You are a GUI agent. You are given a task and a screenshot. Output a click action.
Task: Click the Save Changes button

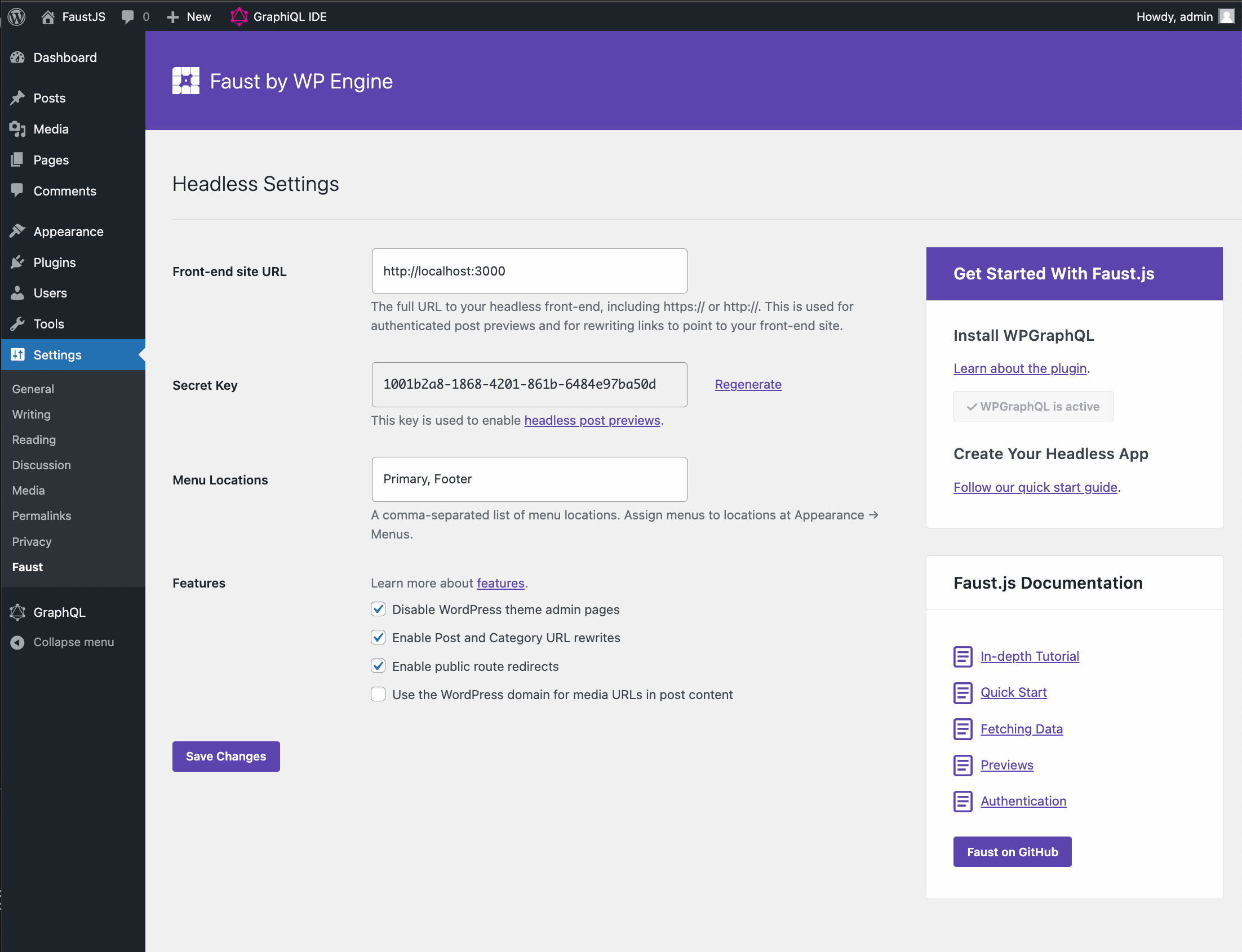click(225, 757)
